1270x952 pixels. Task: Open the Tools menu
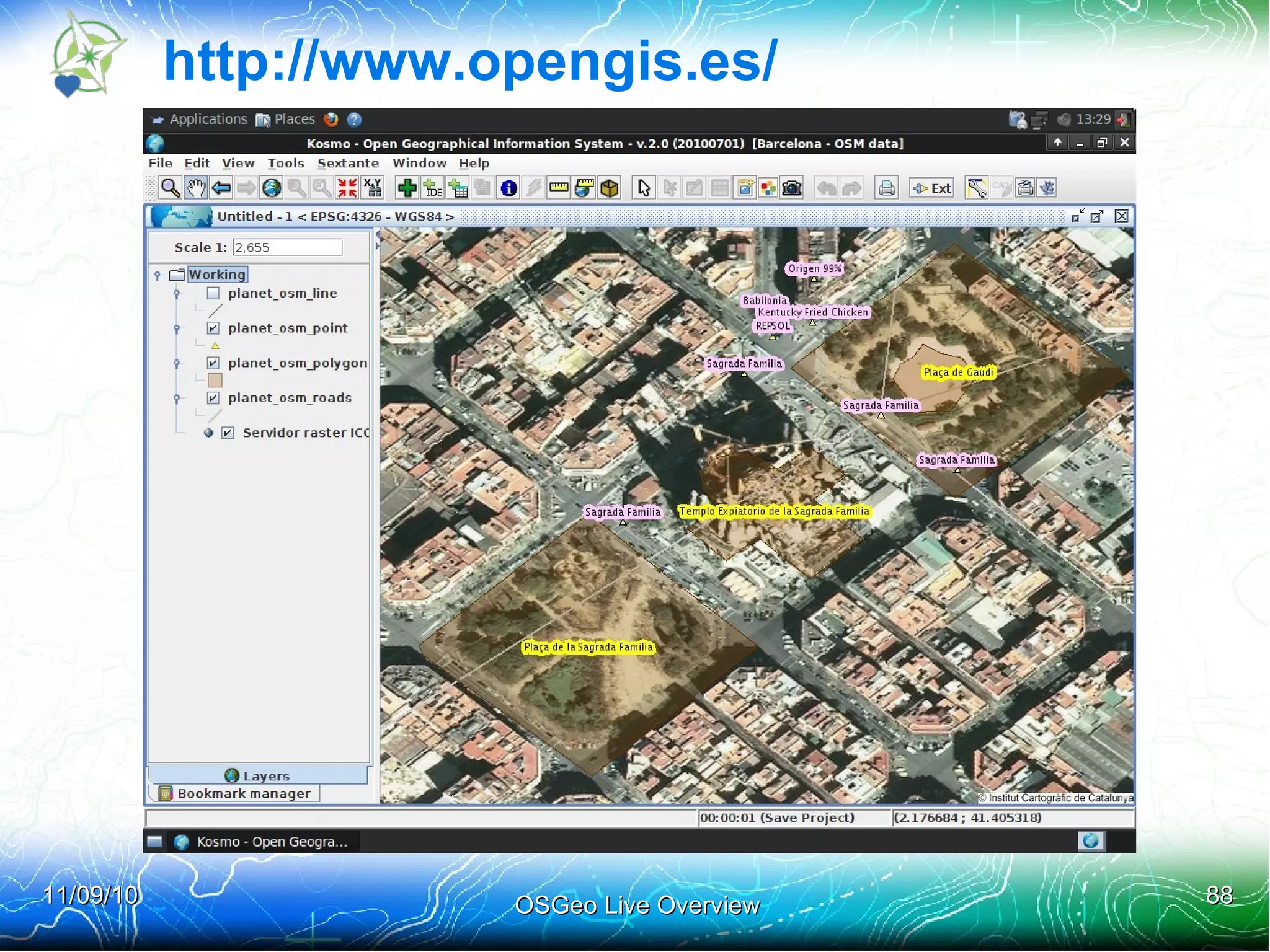click(x=286, y=163)
